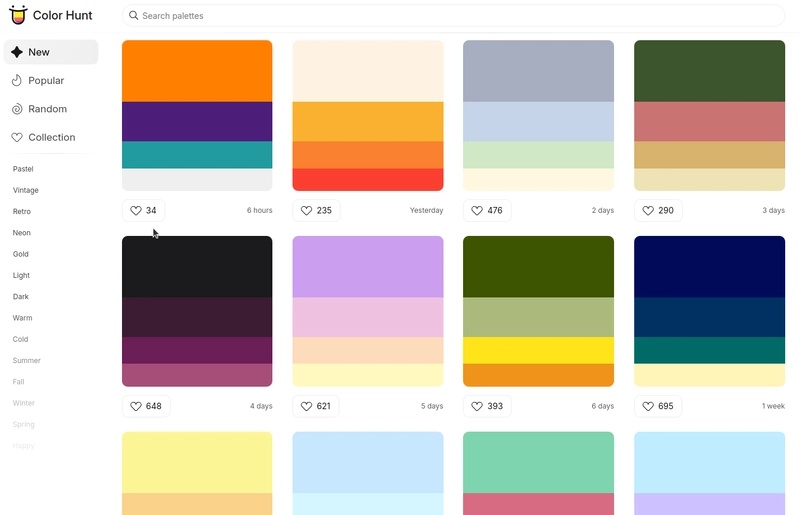Image resolution: width=800 pixels, height=515 pixels.
Task: Click the bright yellow stripe in the green palette
Action: (538, 350)
